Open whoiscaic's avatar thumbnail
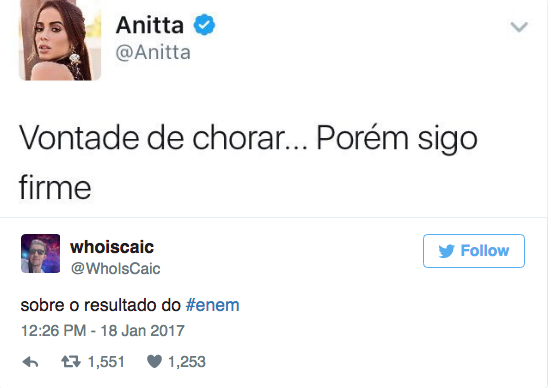This screenshot has width=551, height=388. [40, 253]
